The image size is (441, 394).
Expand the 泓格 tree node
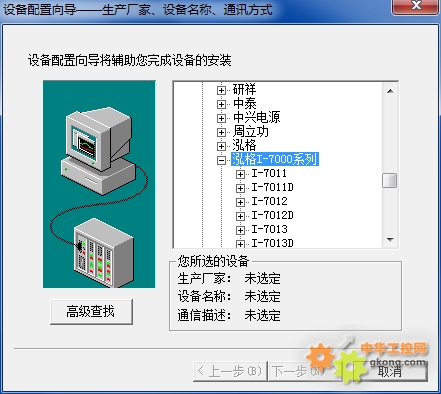click(x=221, y=146)
